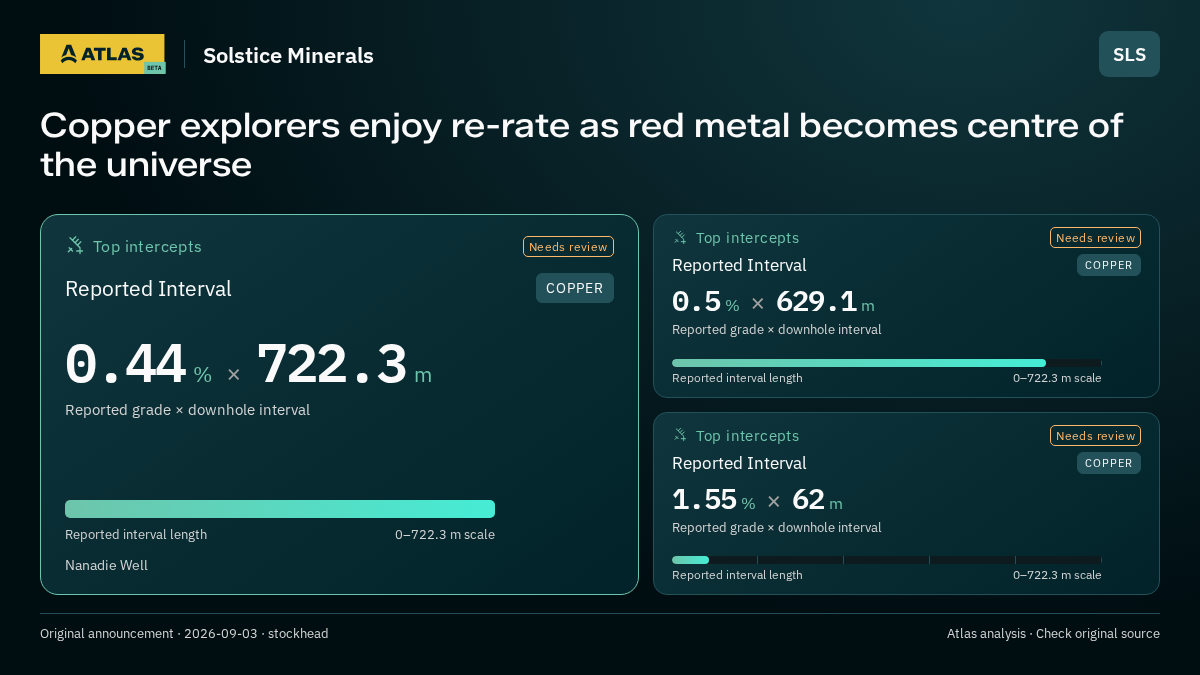The height and width of the screenshot is (675, 1200).
Task: Click the 1.55 grade value
Action: click(x=704, y=500)
